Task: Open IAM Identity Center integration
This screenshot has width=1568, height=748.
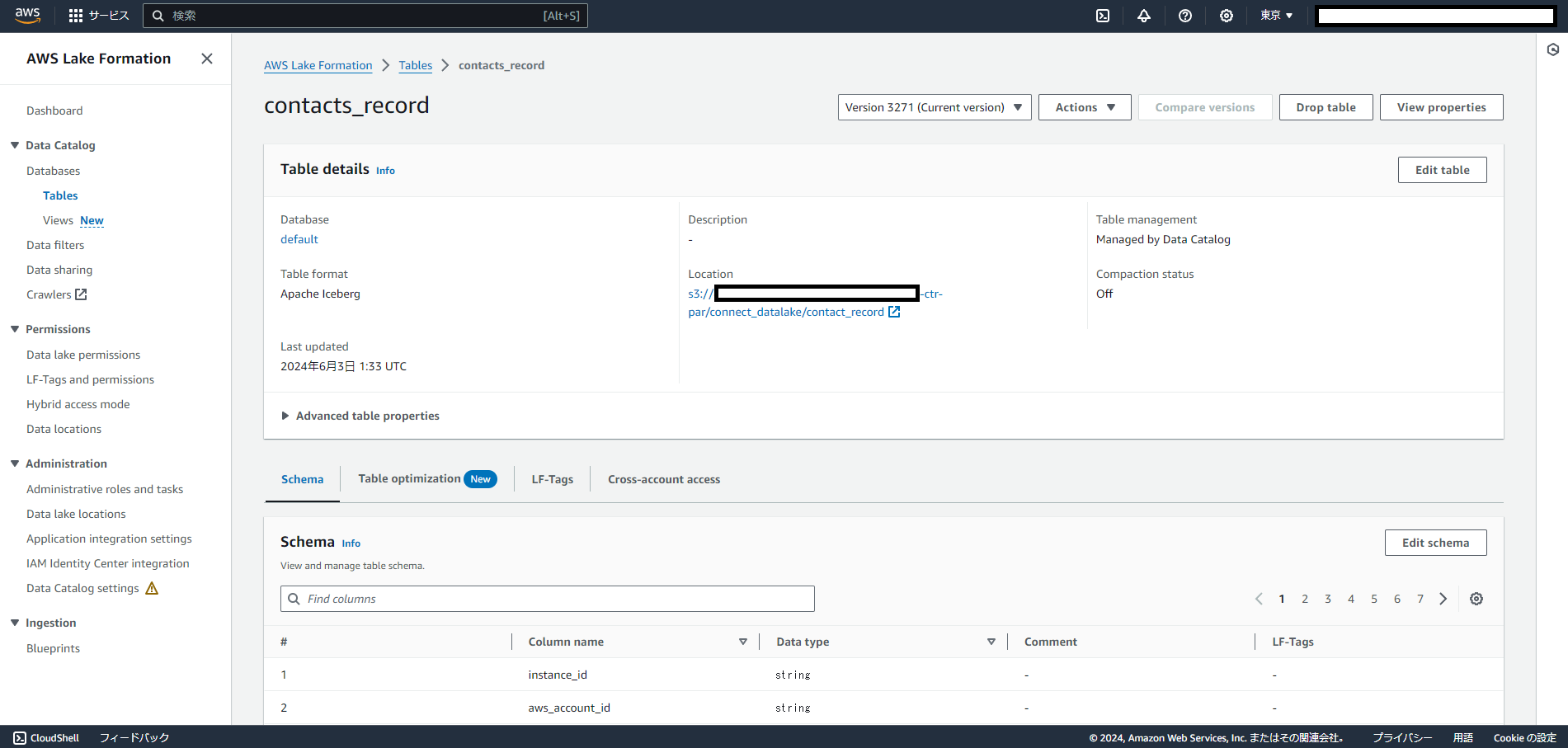Action: tap(108, 563)
